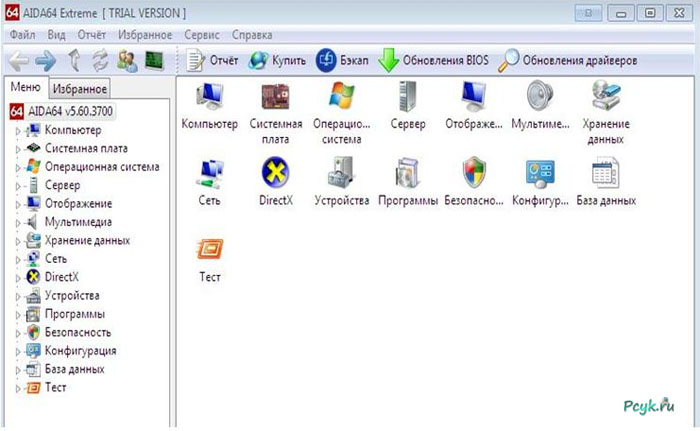Screen dimensions: 700x431
Task: Open the Избранное menu in menu bar
Action: point(145,35)
